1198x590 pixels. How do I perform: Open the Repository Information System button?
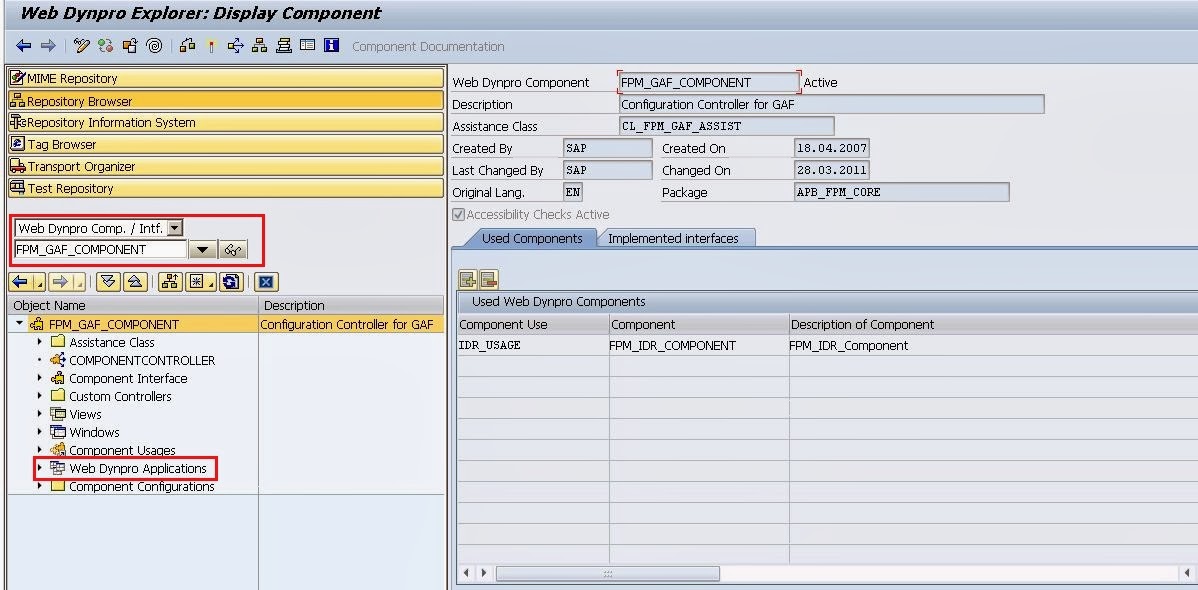coord(226,122)
